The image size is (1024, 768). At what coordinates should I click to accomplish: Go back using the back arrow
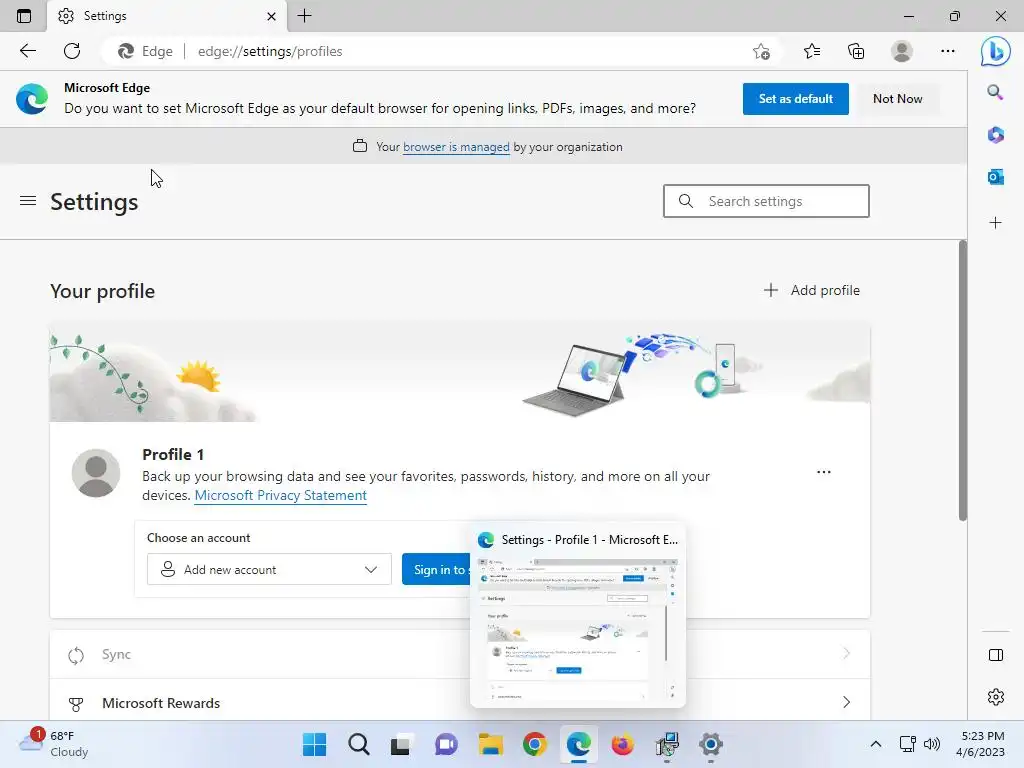(x=27, y=51)
